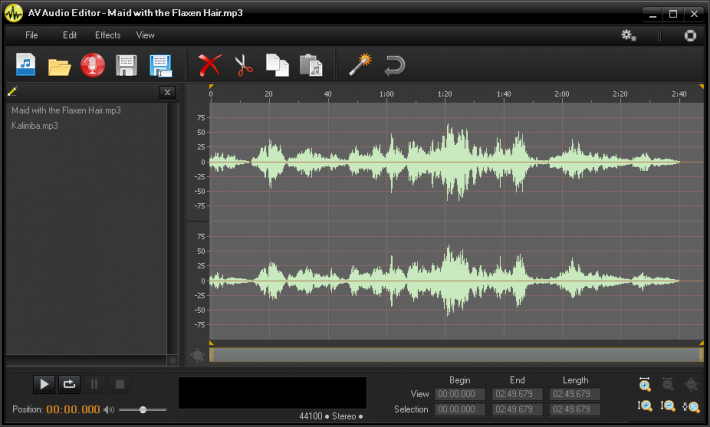Toggle loop playback button
Screen dimensions: 710x427
pyautogui.click(x=69, y=384)
